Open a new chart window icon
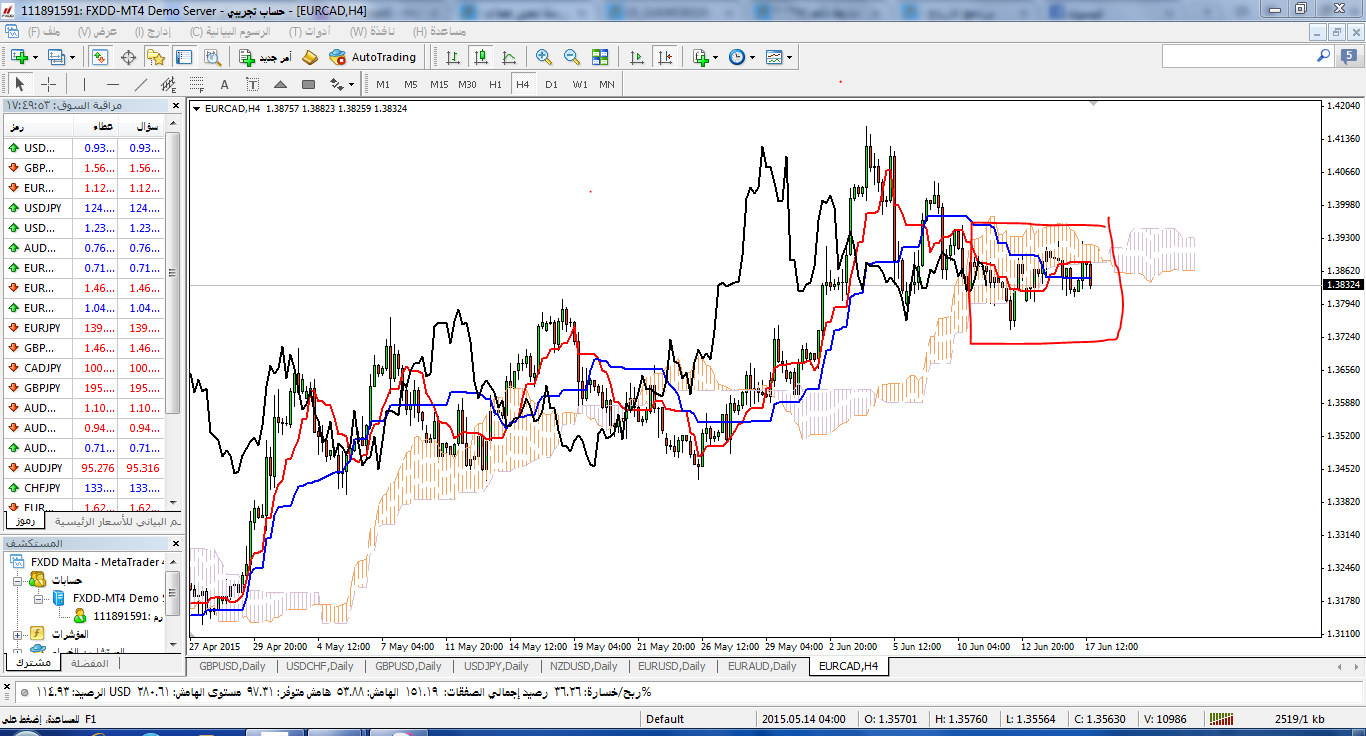Image resolution: width=1366 pixels, height=736 pixels. tap(19, 57)
